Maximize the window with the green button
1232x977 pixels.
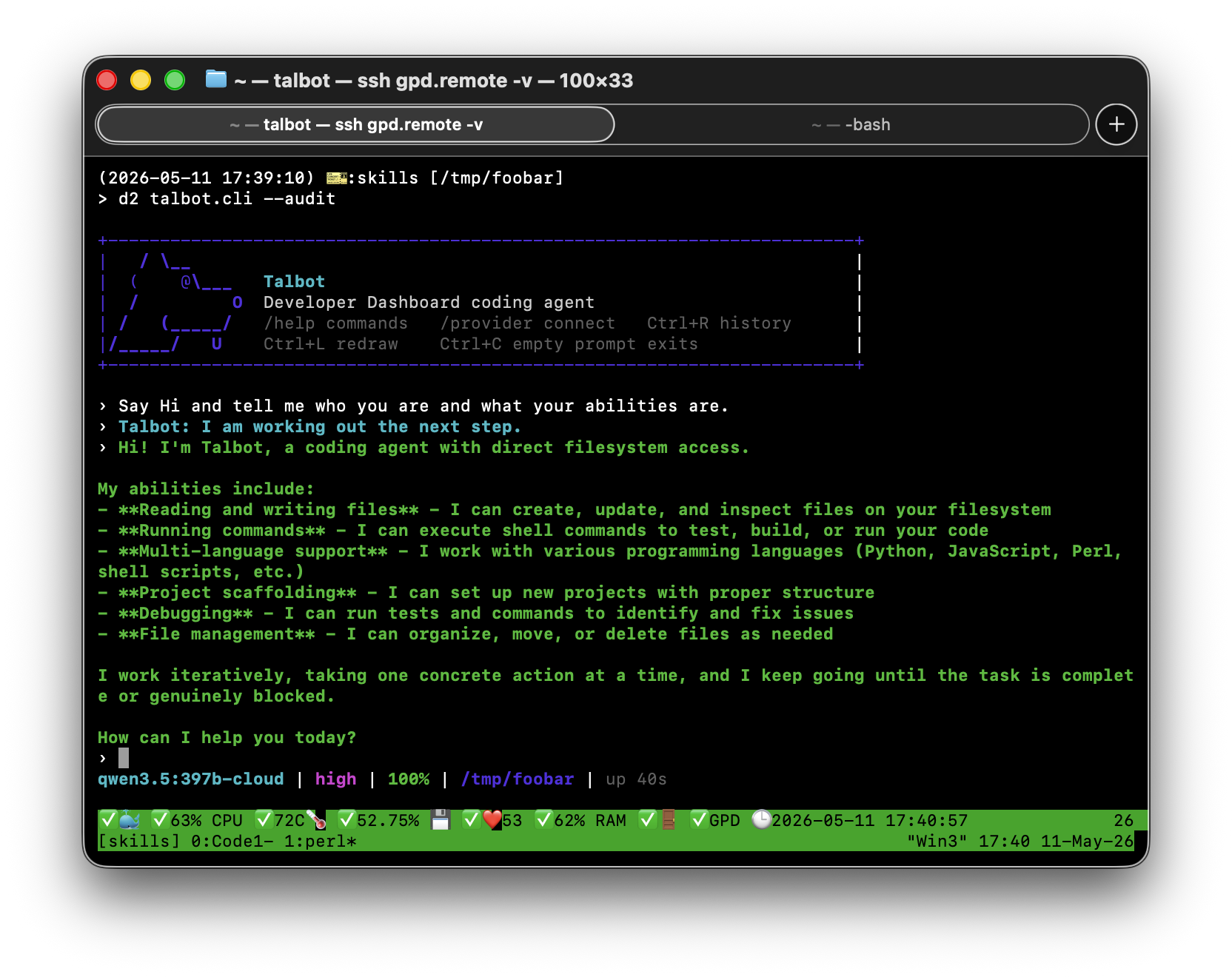click(x=175, y=80)
